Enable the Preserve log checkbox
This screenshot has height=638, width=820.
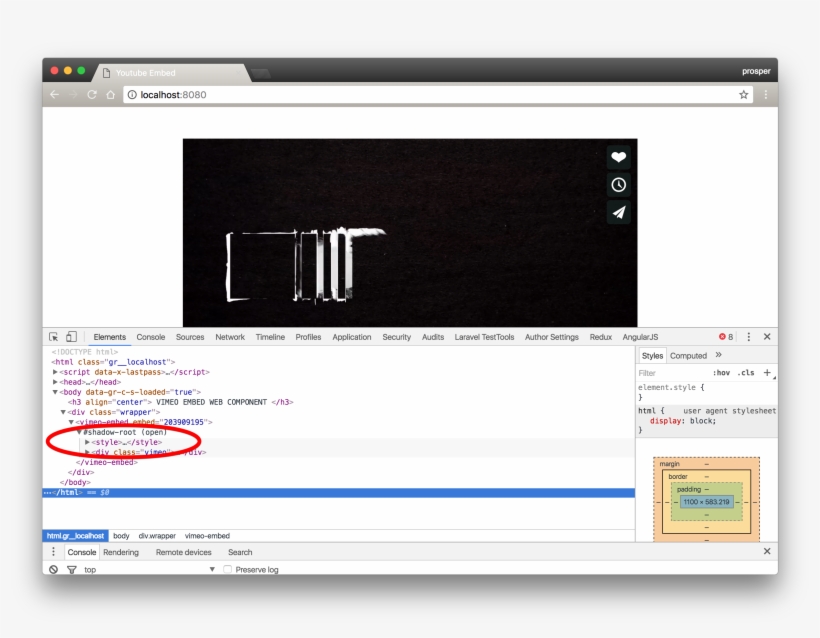coord(226,569)
